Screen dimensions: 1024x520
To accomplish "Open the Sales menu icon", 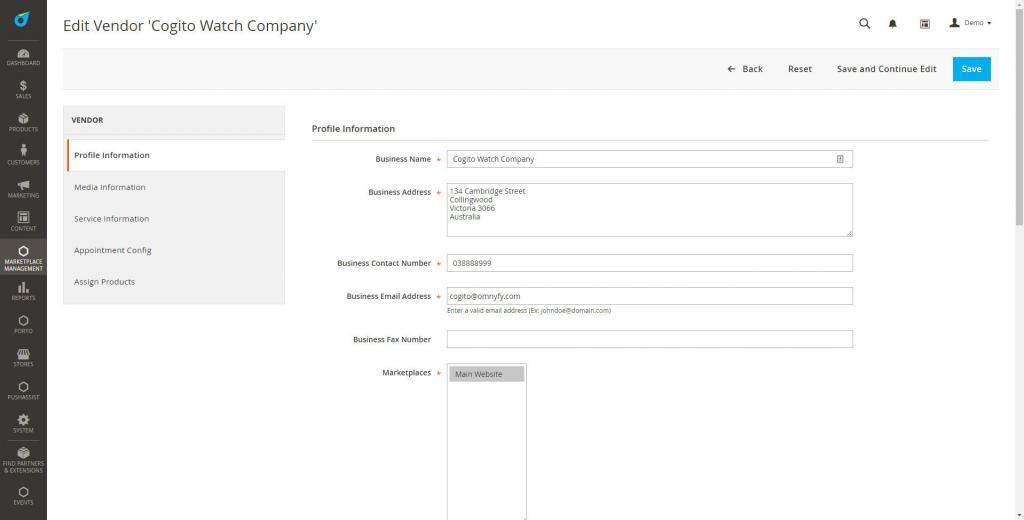I will point(23,89).
